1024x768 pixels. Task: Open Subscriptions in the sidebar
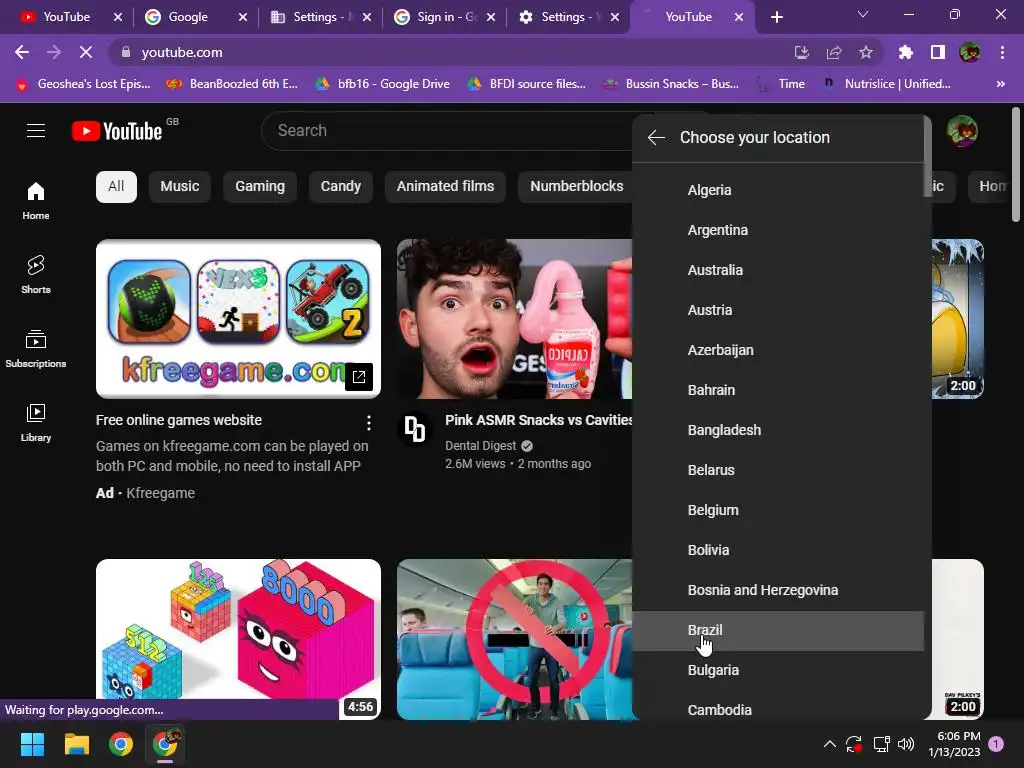[36, 349]
